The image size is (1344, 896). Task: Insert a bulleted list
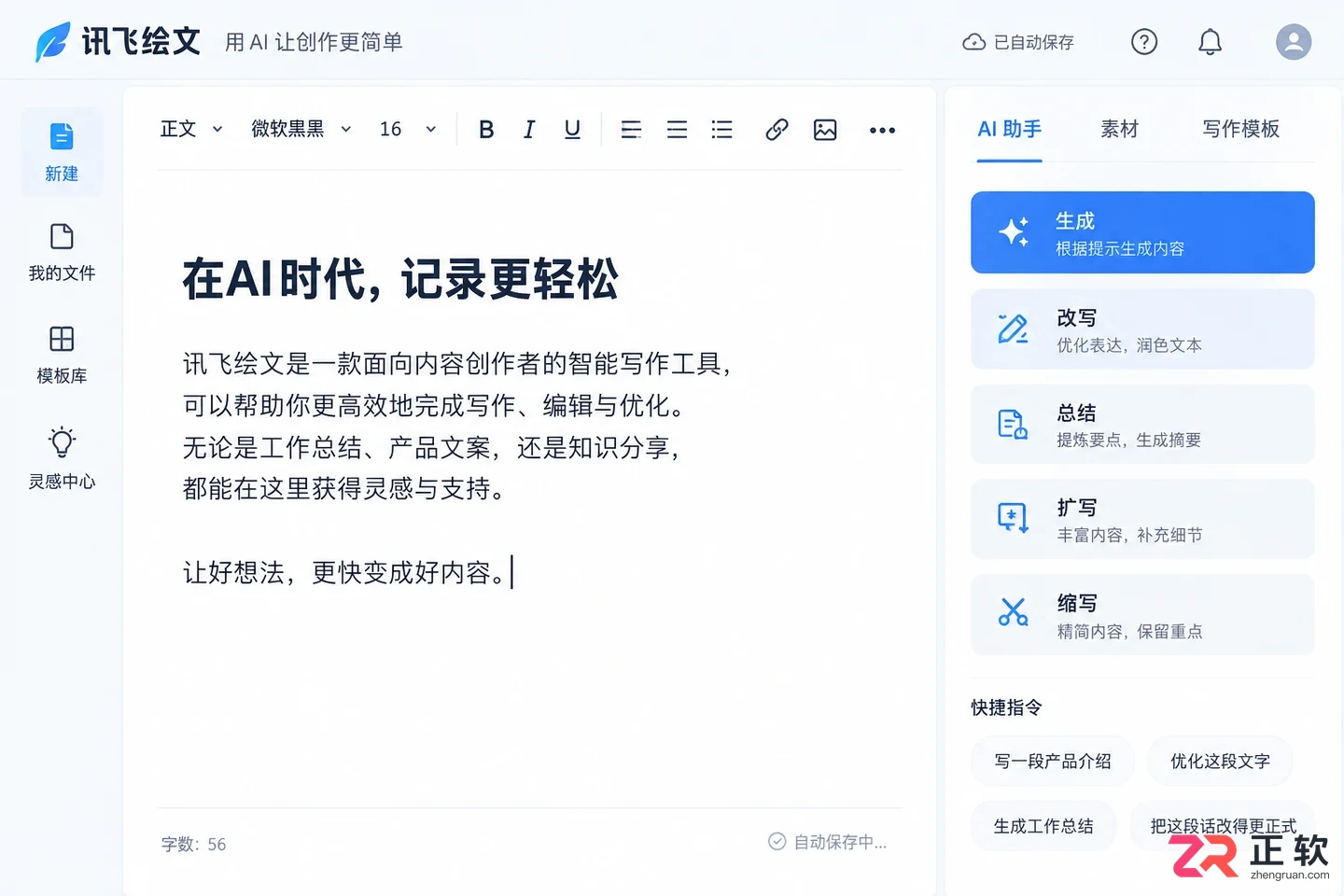721,130
